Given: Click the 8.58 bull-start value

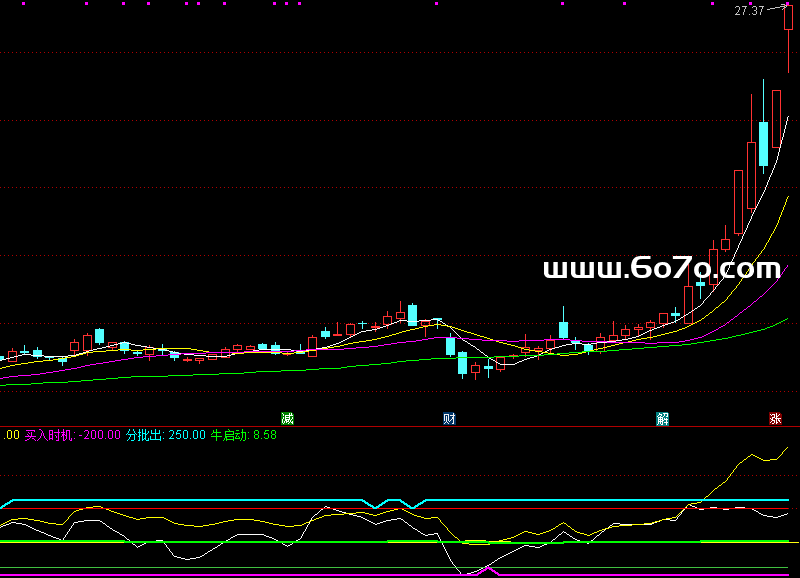Looking at the screenshot, I should pos(265,435).
